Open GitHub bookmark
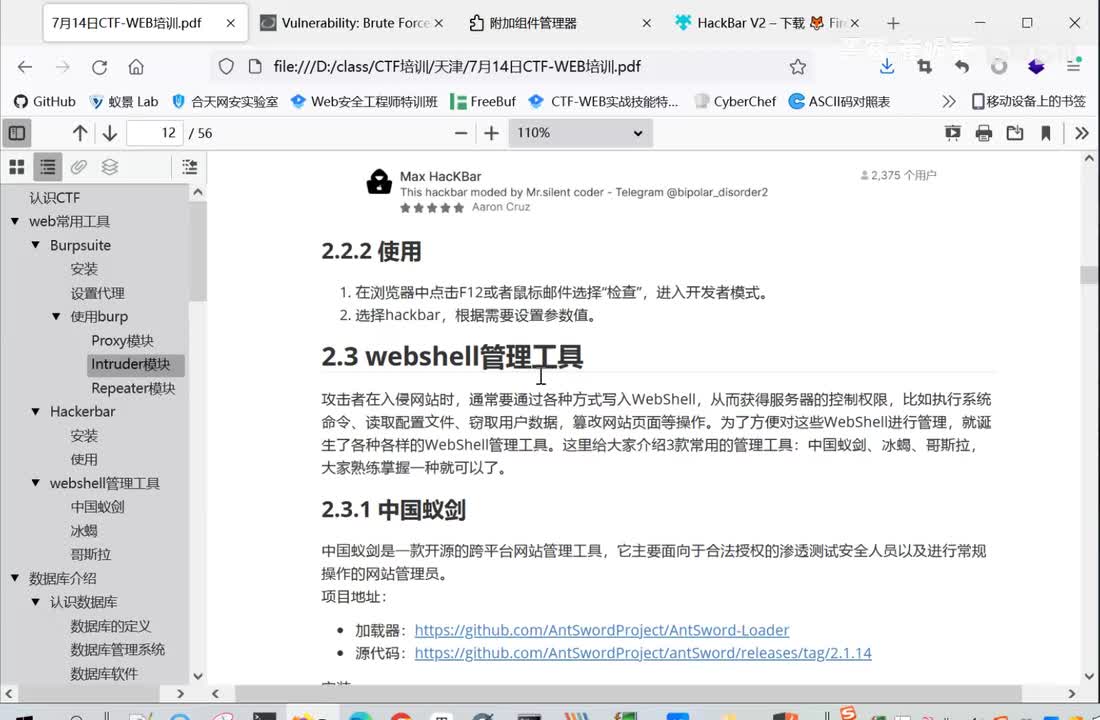This screenshot has height=720, width=1100. coord(45,102)
